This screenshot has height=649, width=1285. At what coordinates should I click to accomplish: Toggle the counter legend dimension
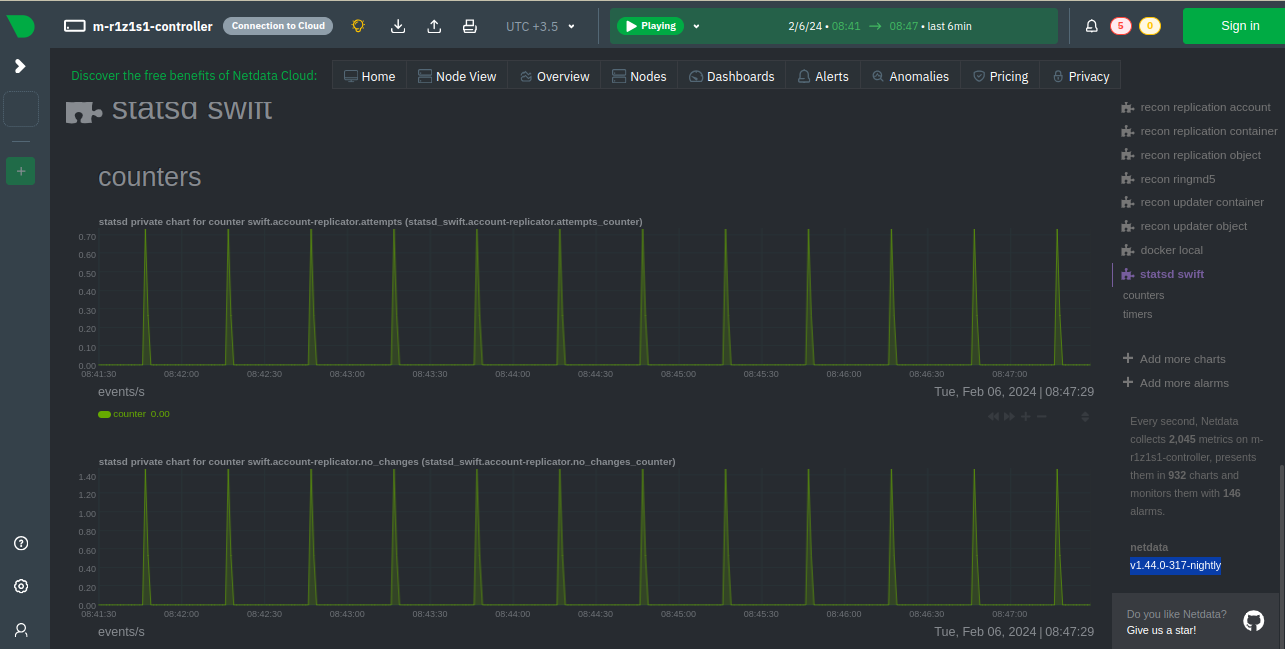click(128, 414)
